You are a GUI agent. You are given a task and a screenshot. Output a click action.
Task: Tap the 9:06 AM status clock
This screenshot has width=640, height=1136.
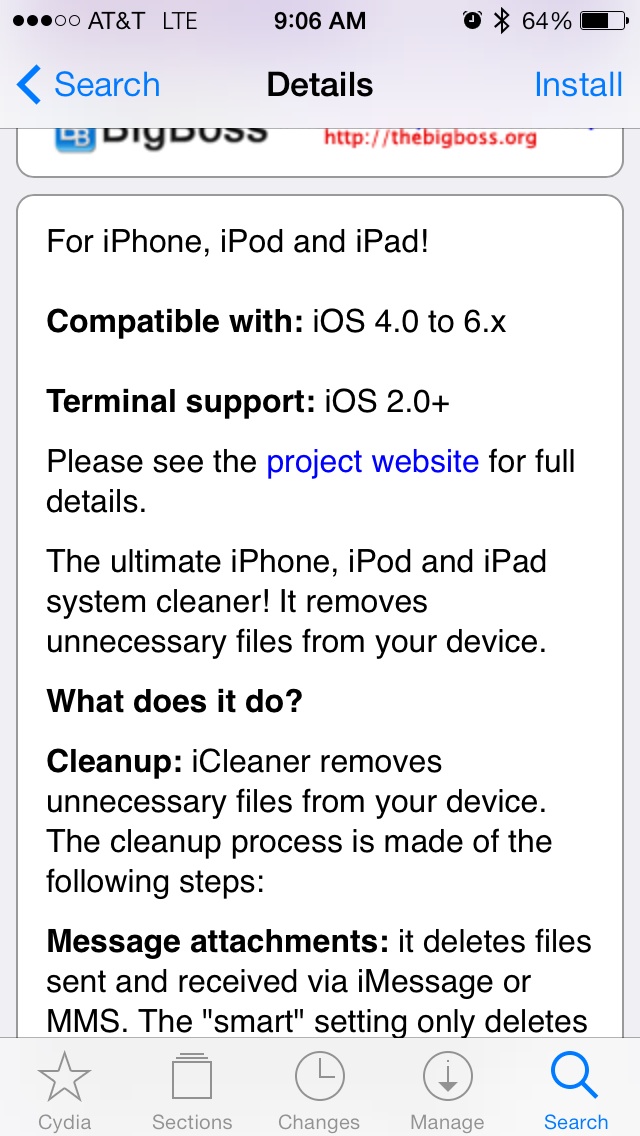(320, 21)
